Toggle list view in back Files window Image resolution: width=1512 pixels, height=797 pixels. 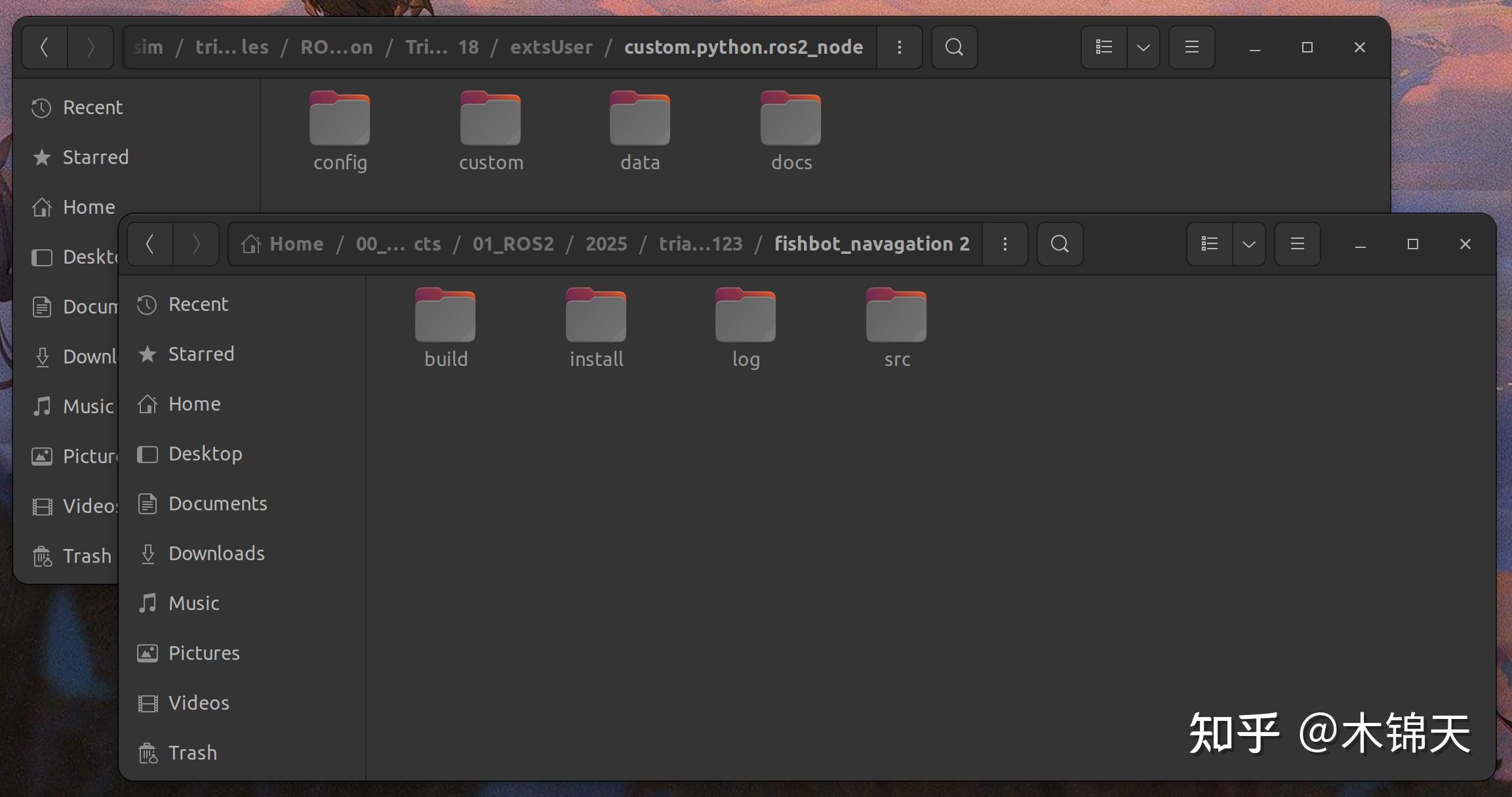1104,47
